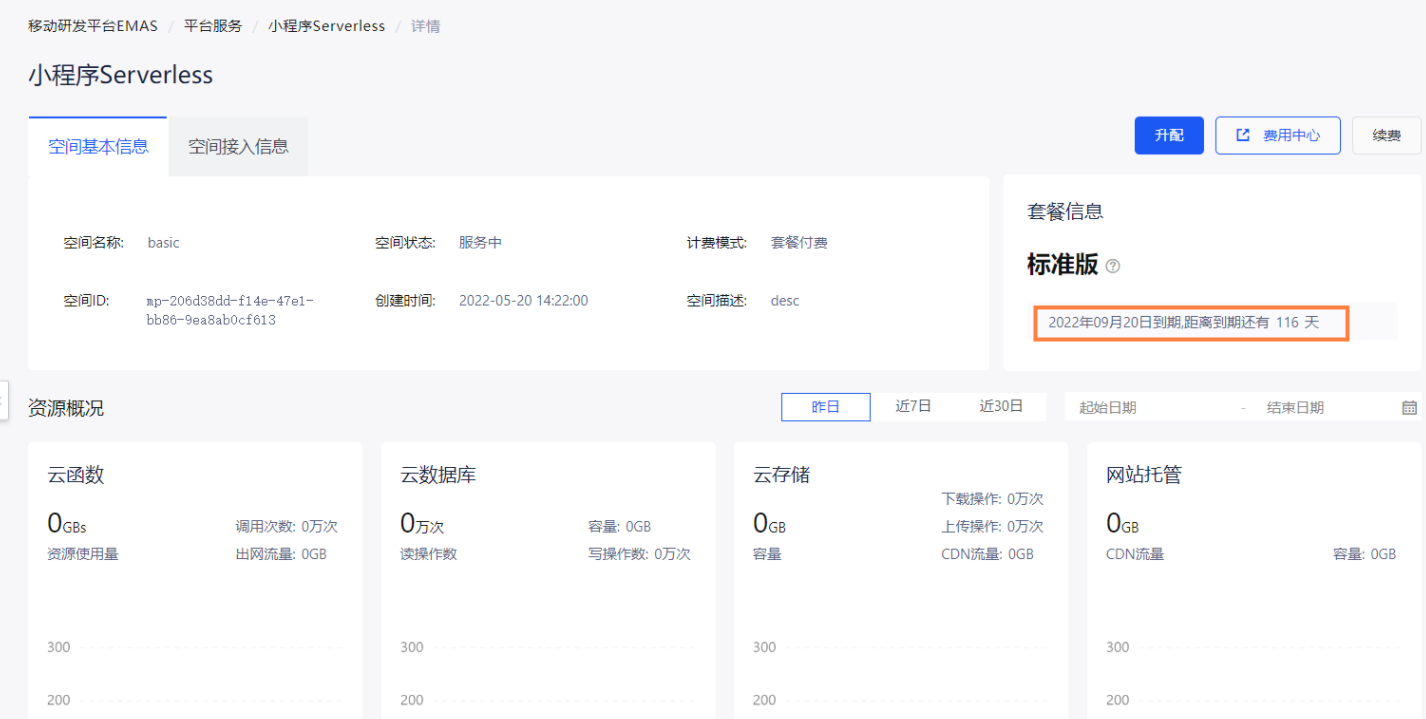Switch to 空间基本信息 tab

pos(98,146)
